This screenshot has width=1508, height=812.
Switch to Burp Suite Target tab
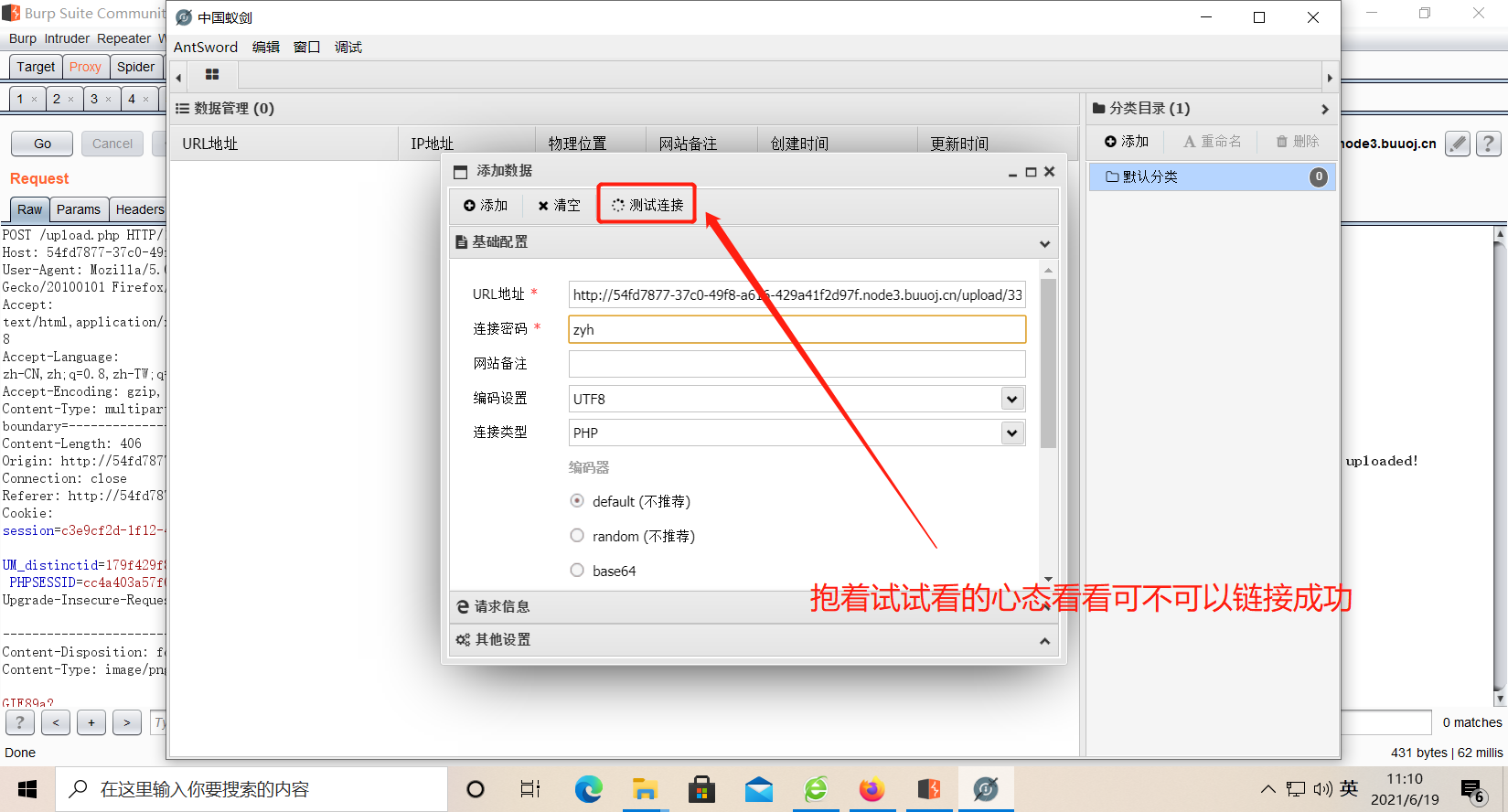tap(36, 67)
